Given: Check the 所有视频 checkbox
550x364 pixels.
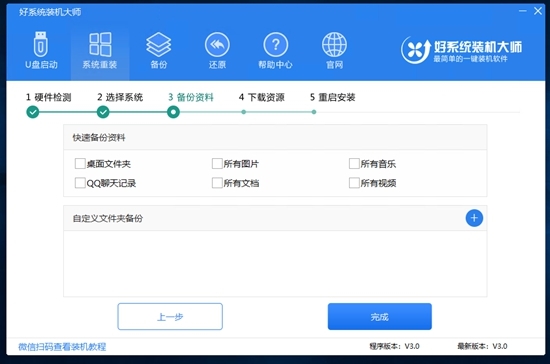Looking at the screenshot, I should pyautogui.click(x=354, y=183).
